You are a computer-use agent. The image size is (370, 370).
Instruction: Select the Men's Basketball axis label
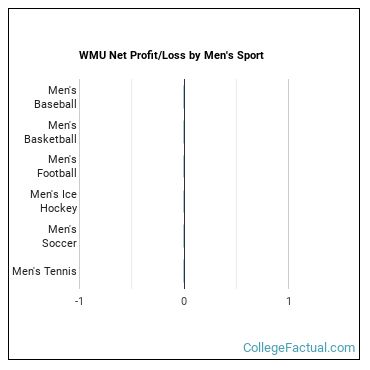50,132
